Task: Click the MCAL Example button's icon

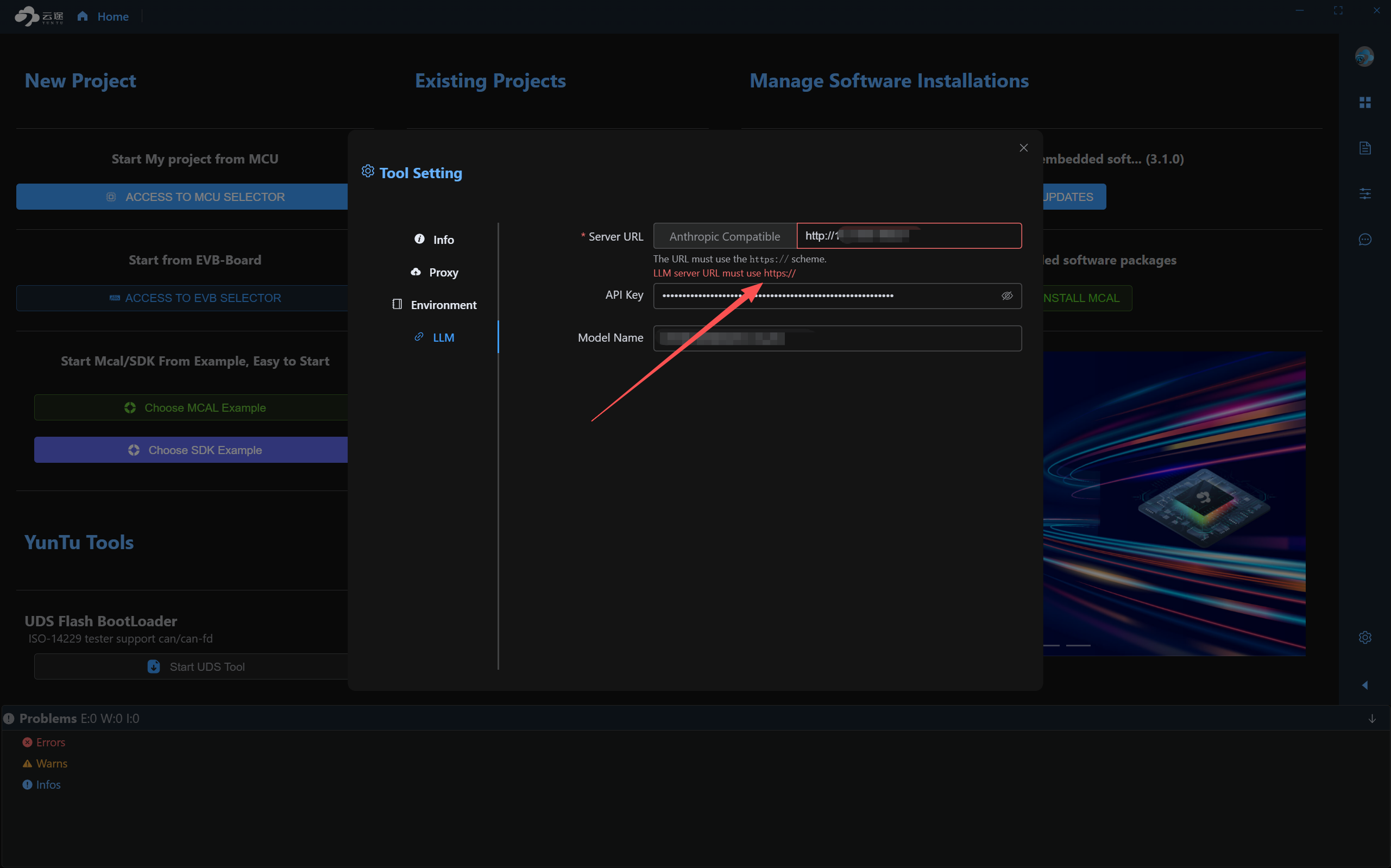Action: tap(130, 407)
